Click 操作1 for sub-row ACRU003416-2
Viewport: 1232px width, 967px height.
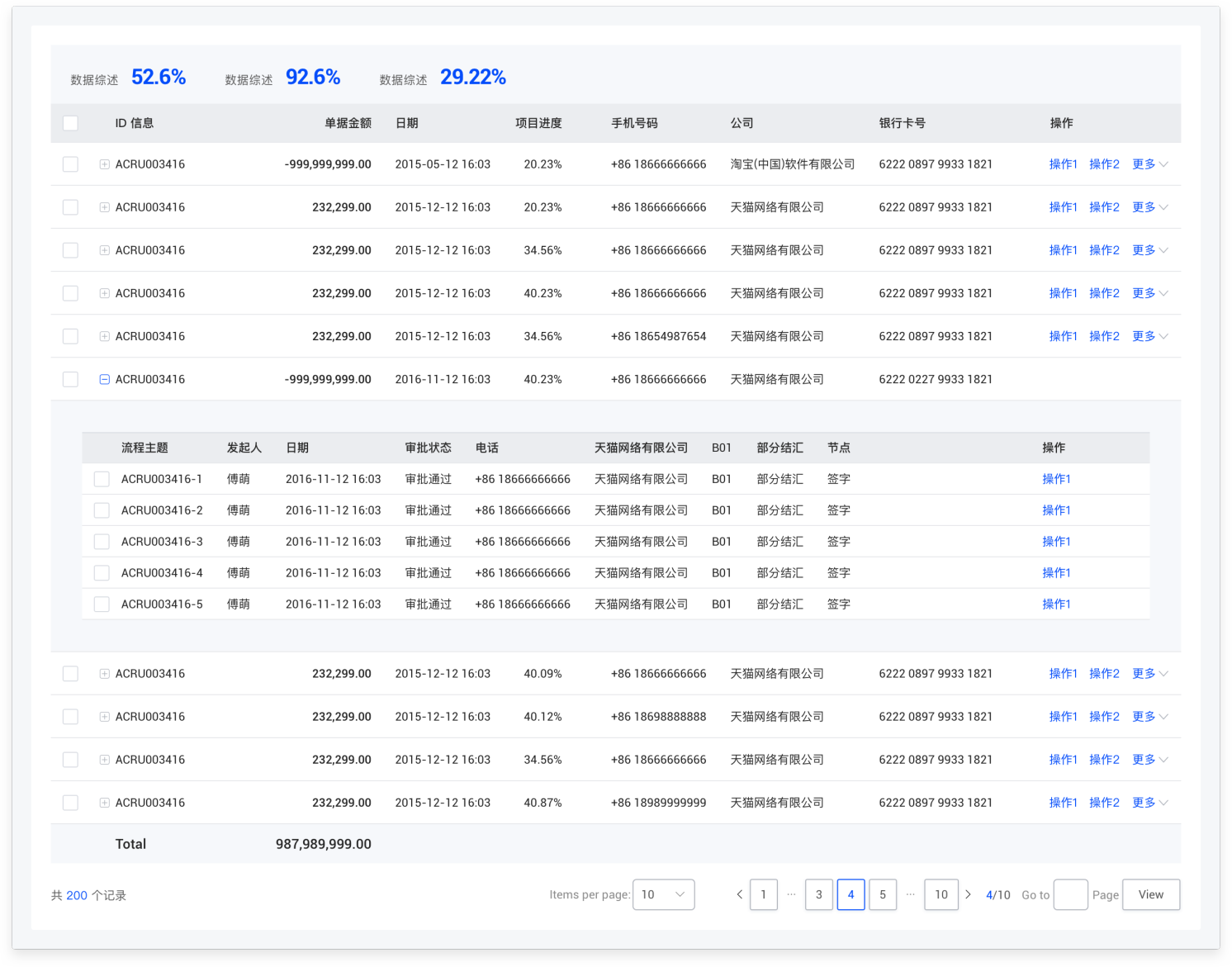[1056, 510]
